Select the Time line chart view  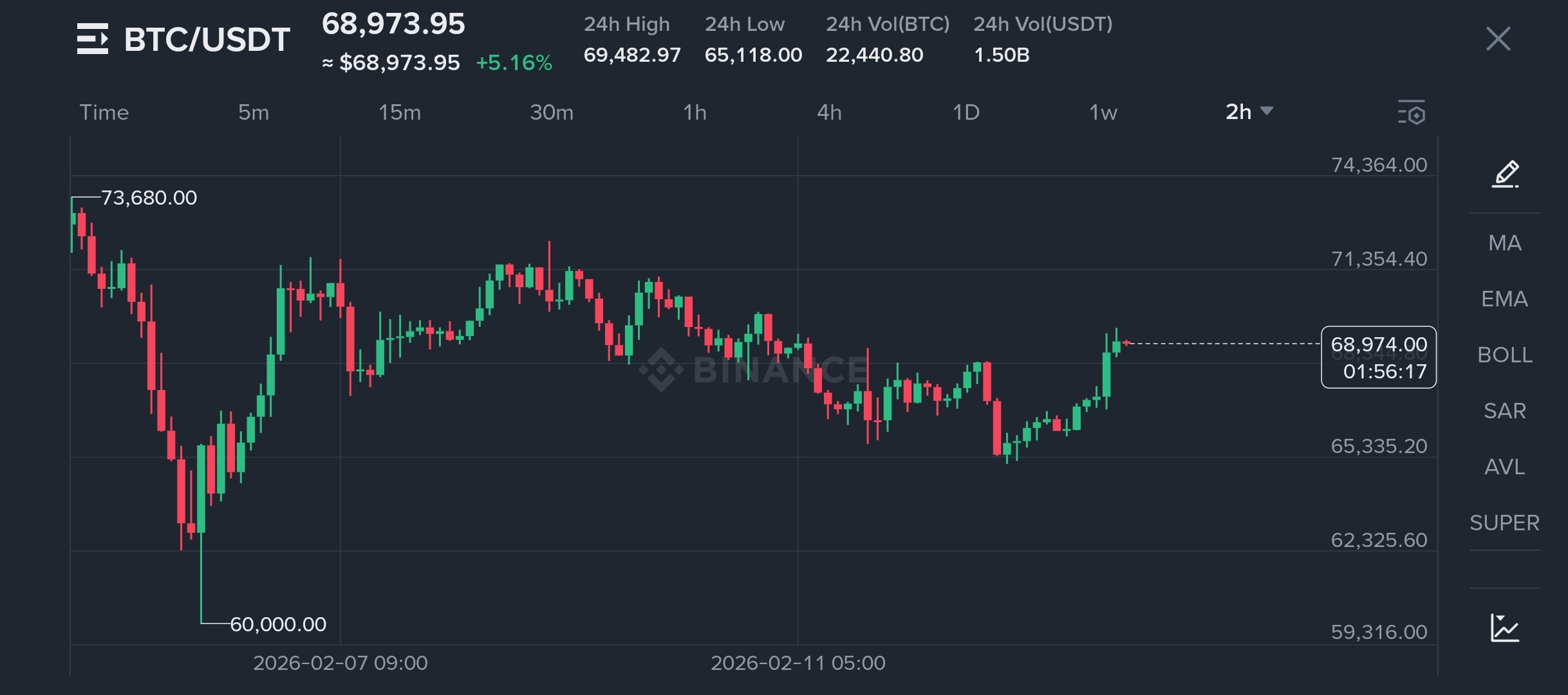coord(104,113)
